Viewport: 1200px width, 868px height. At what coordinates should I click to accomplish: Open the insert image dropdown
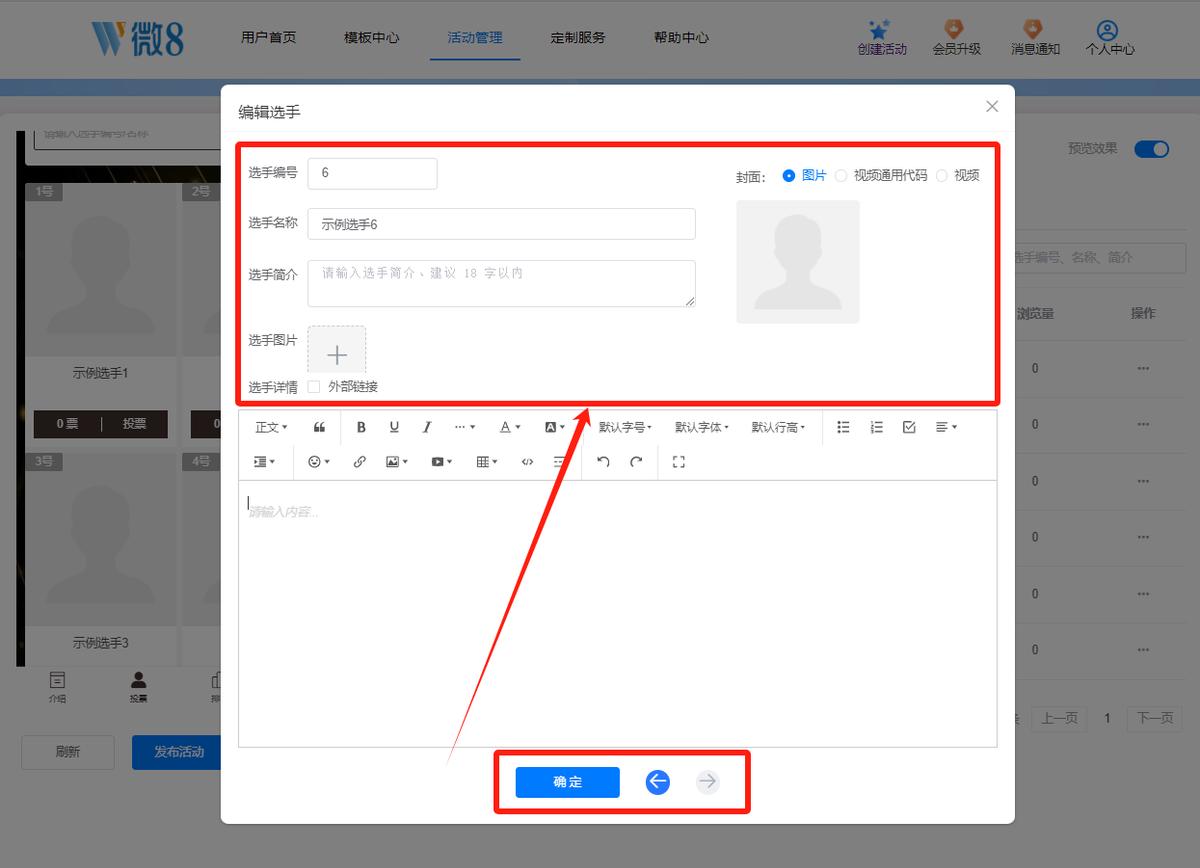pyautogui.click(x=397, y=462)
